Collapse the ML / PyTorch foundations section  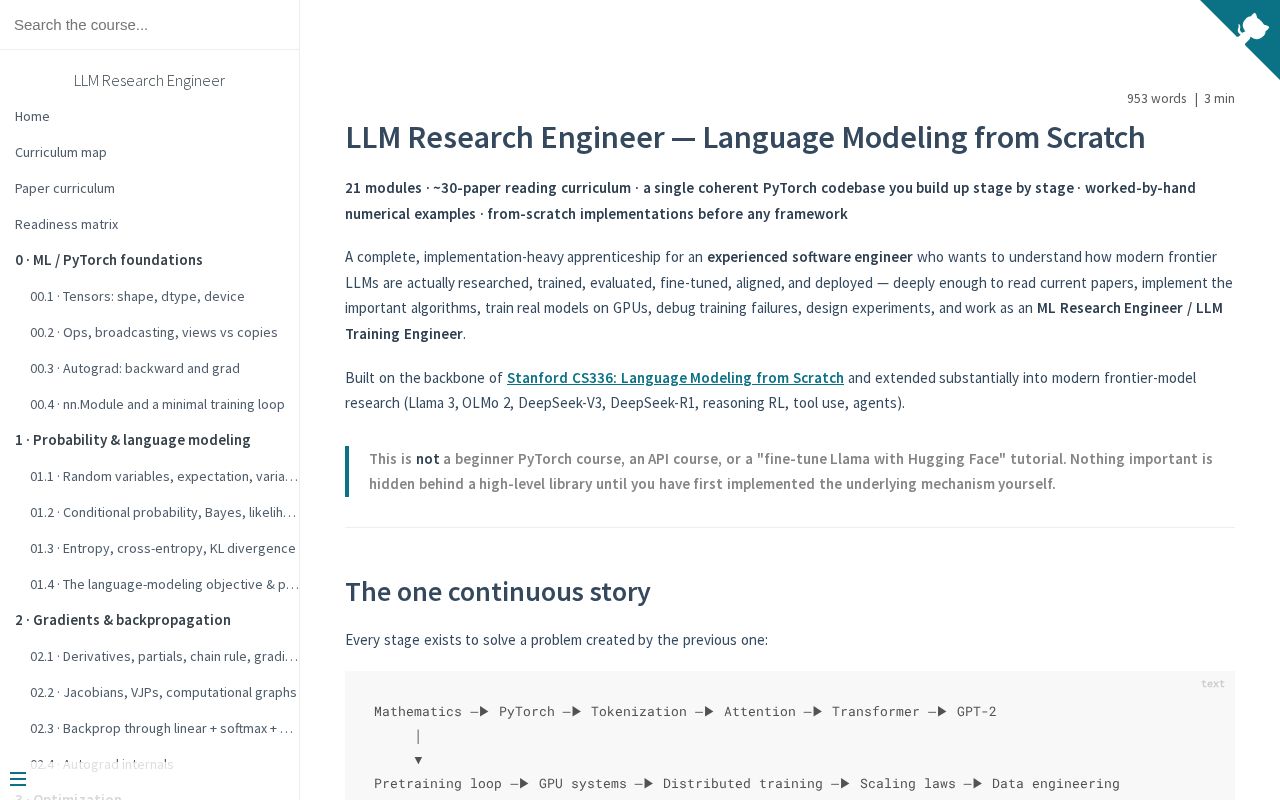pos(109,260)
